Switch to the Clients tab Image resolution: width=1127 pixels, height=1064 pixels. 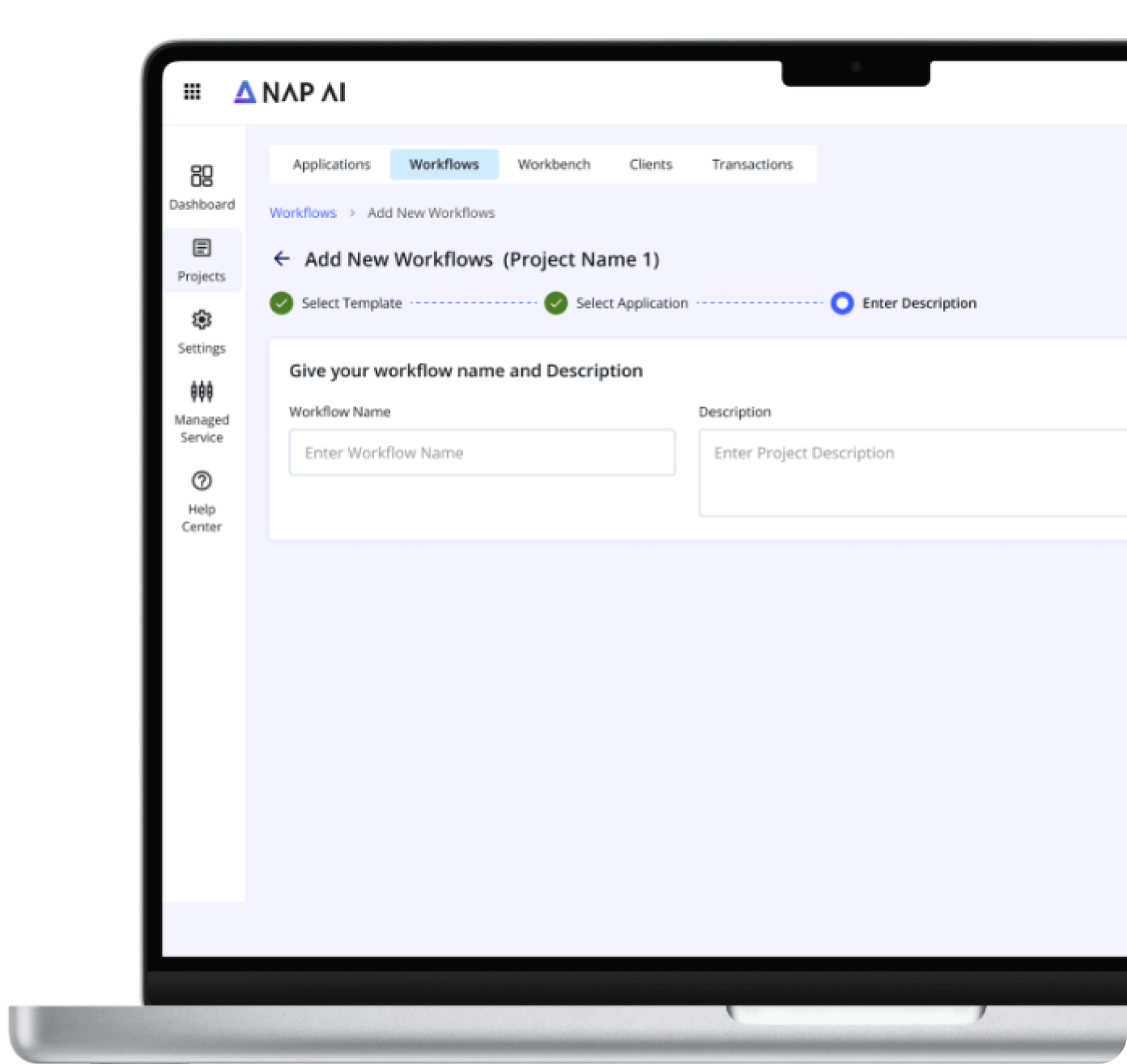pos(651,164)
